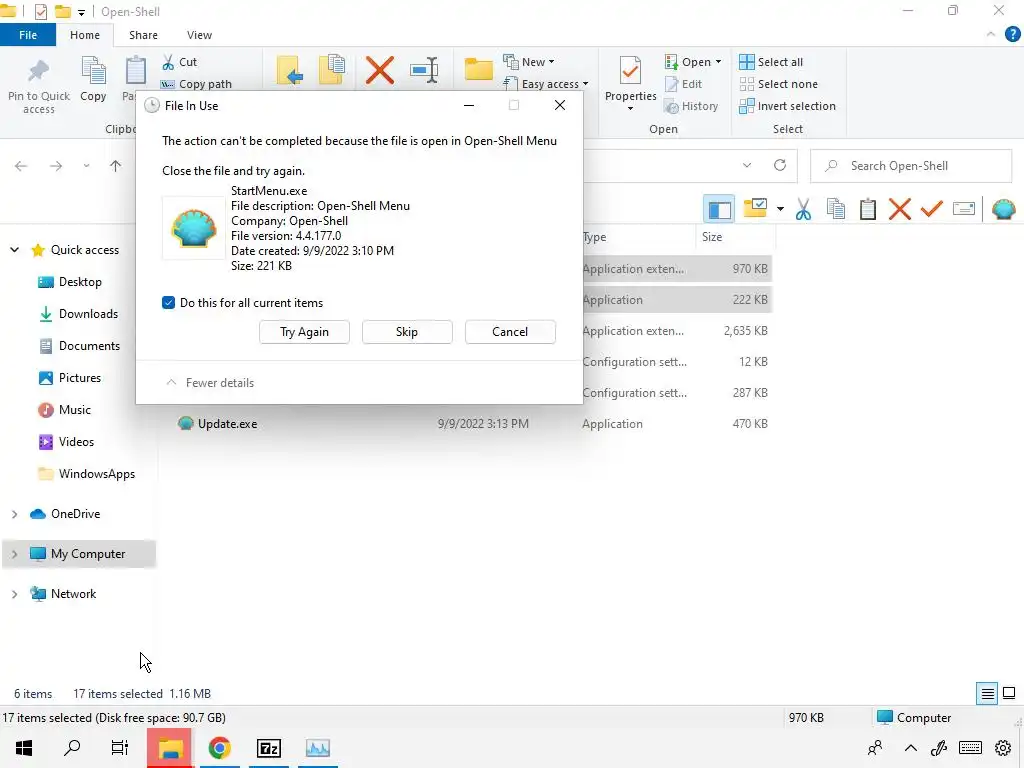Select Documents in navigation pane
This screenshot has width=1024, height=768.
[80, 346]
